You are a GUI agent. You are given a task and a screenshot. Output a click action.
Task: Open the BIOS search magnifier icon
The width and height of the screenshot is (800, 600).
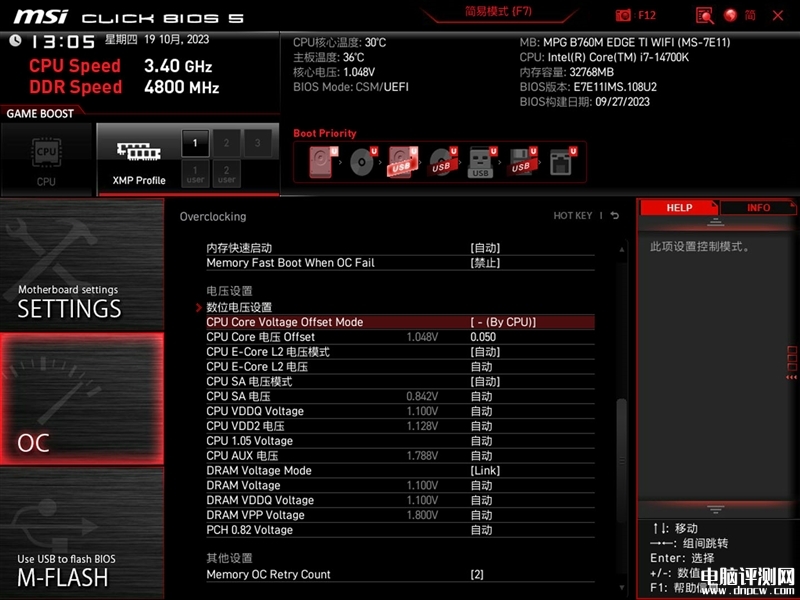click(704, 15)
